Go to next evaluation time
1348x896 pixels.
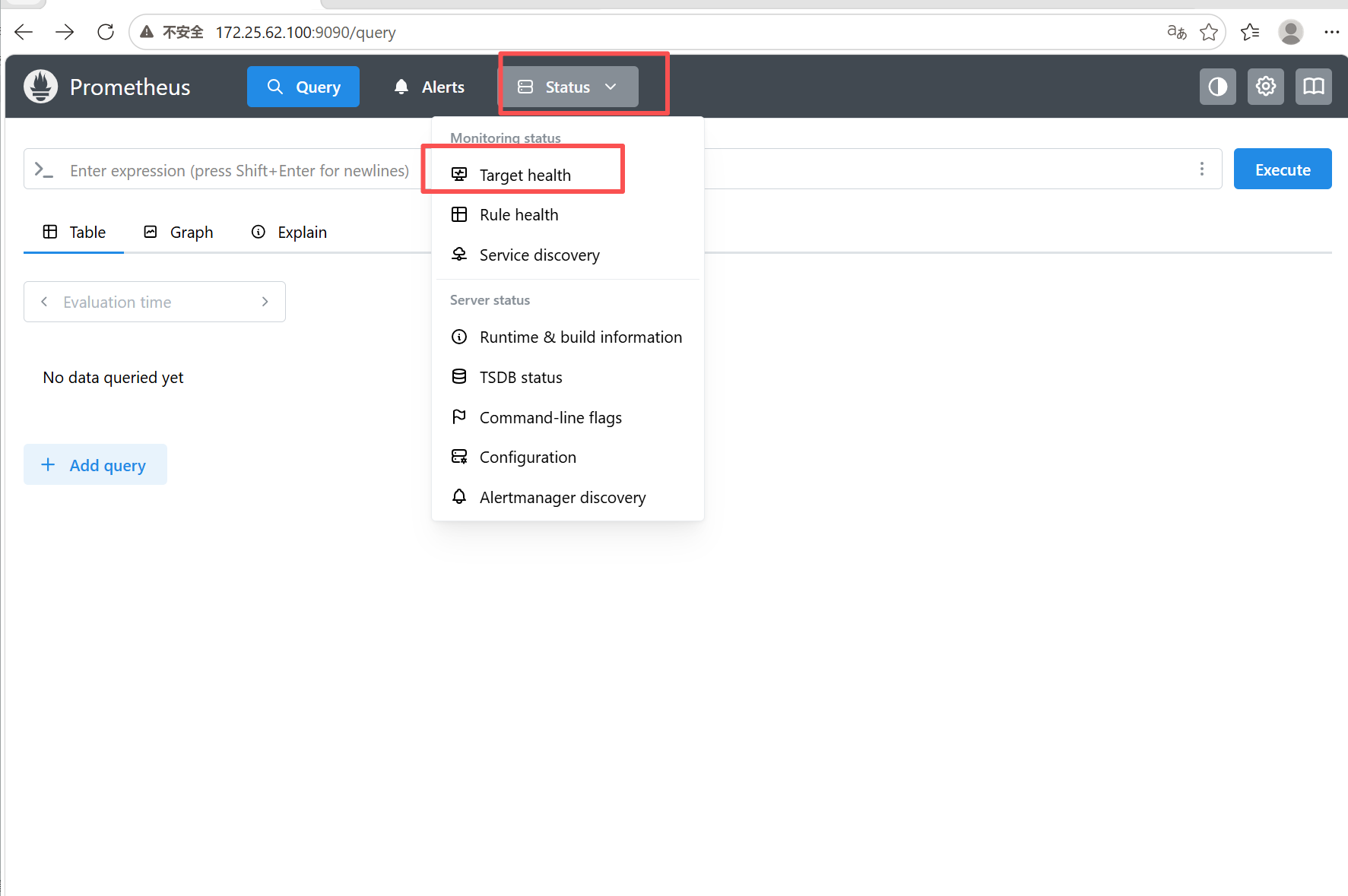265,302
